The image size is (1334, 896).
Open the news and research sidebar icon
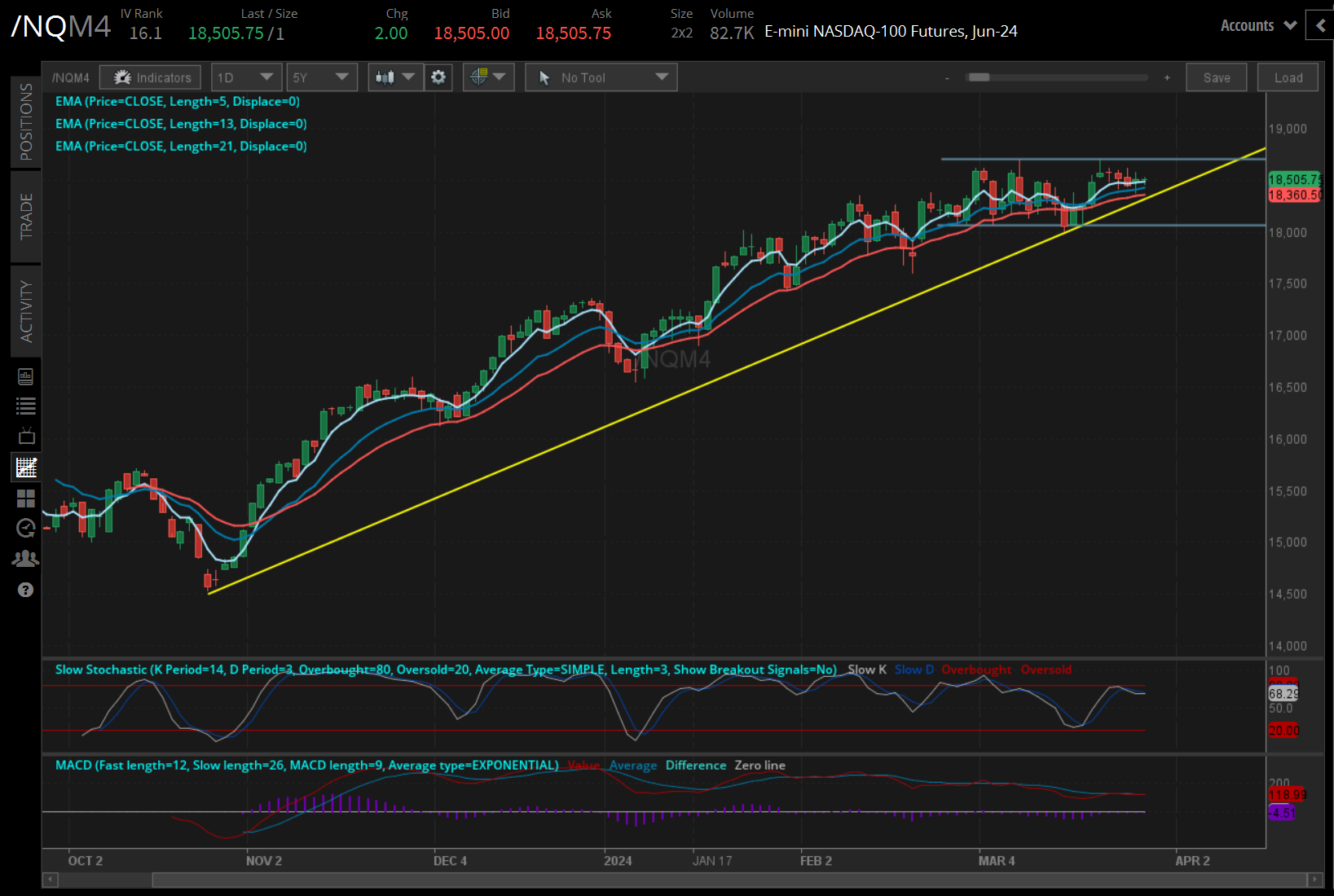25,376
